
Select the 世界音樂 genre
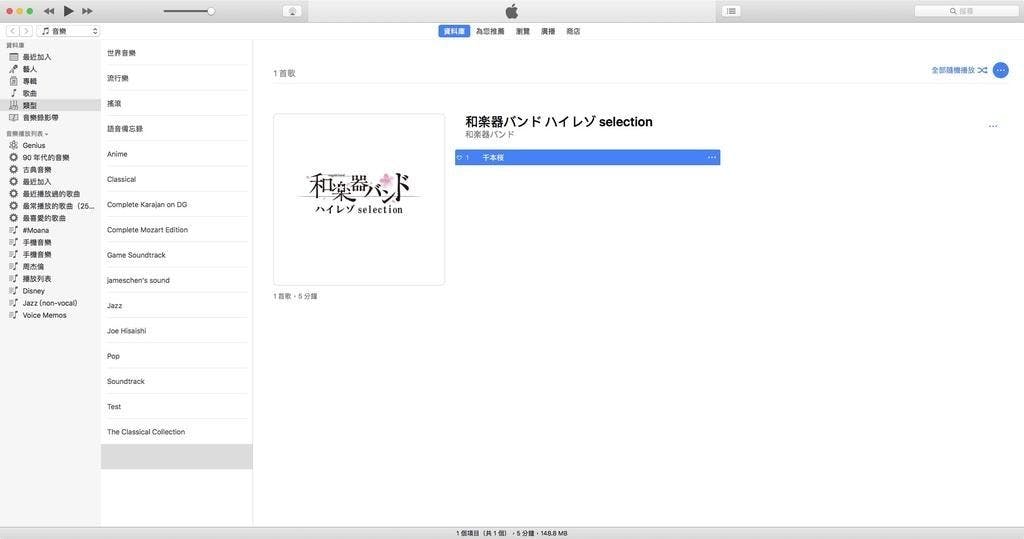coord(176,53)
